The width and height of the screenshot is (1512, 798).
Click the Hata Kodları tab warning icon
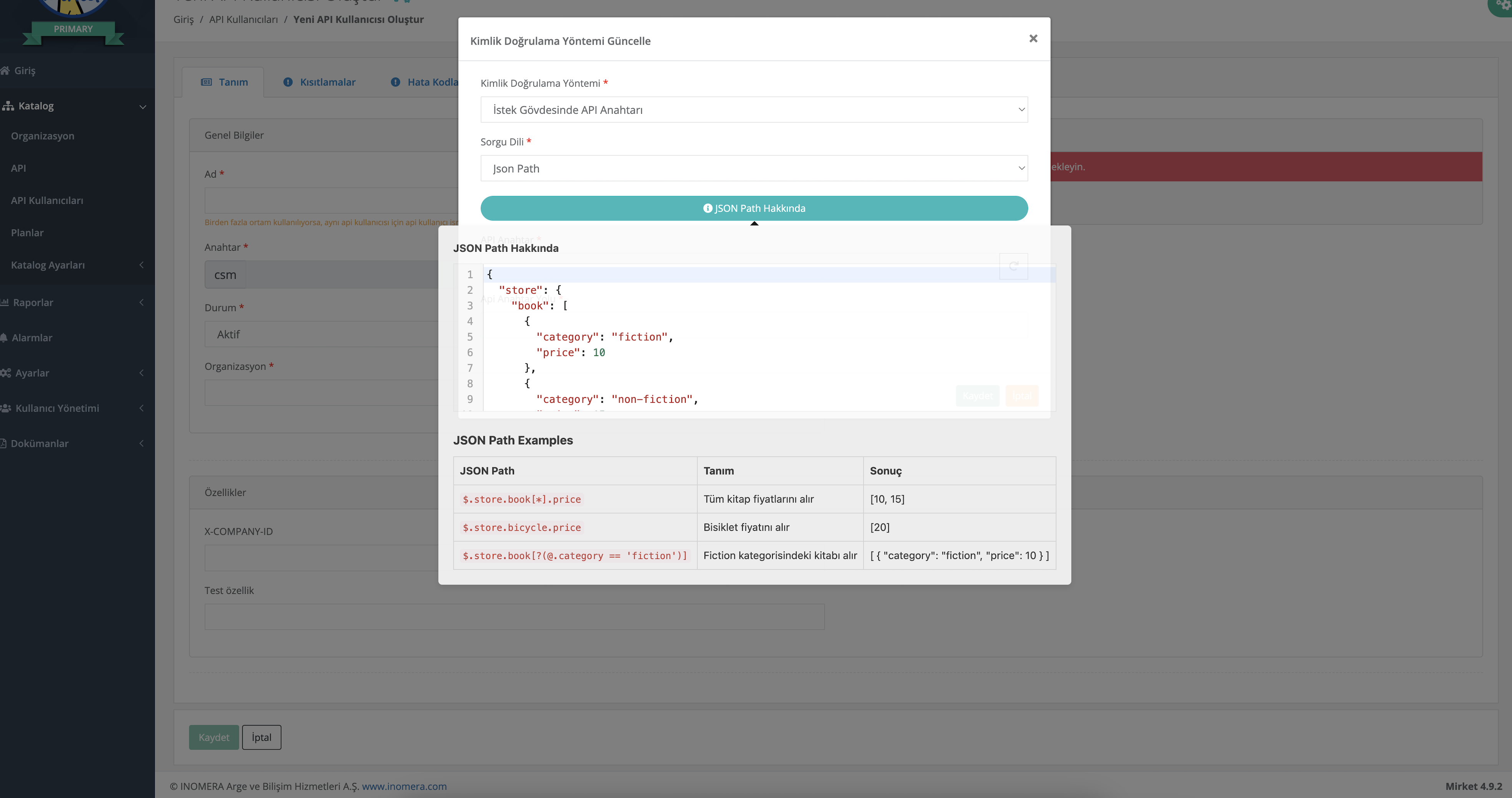(x=395, y=82)
